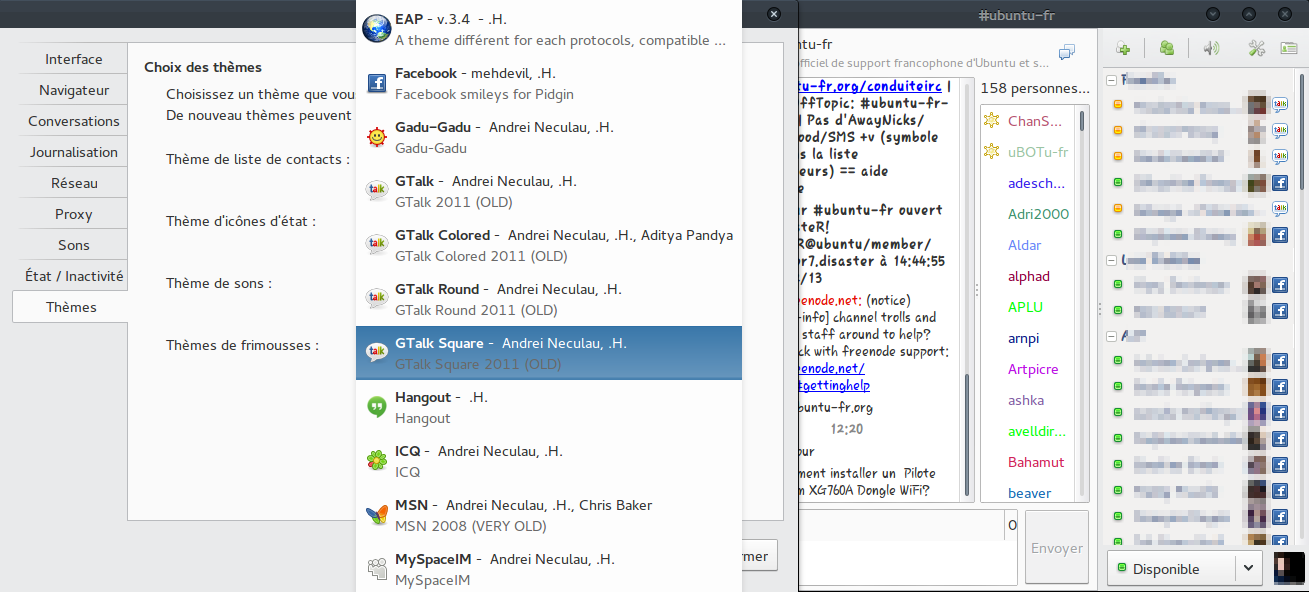This screenshot has width=1309, height=592.
Task: Pick the MySpaceIM theme entry
Action: click(x=549, y=569)
